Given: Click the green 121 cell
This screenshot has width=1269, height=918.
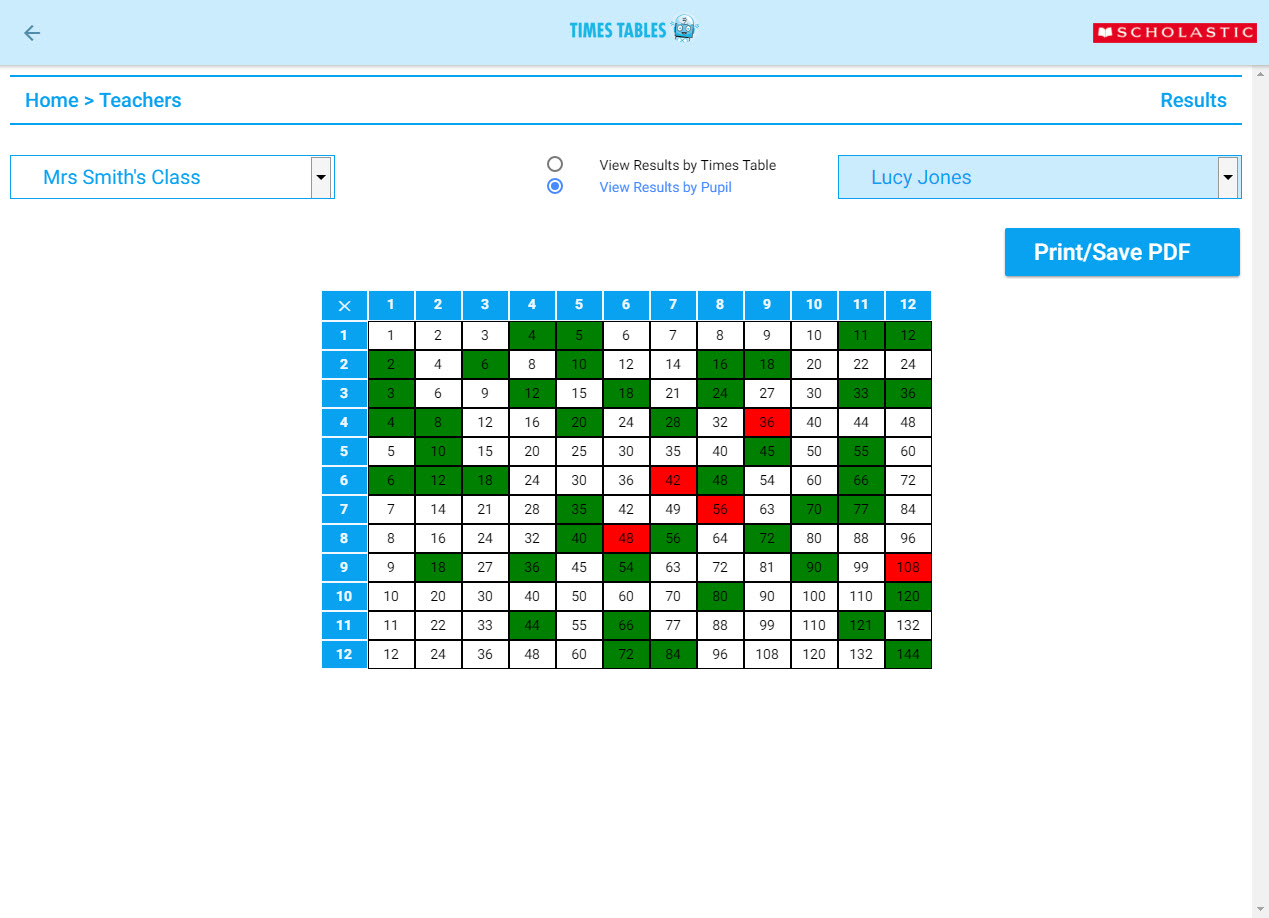Looking at the screenshot, I should (861, 626).
